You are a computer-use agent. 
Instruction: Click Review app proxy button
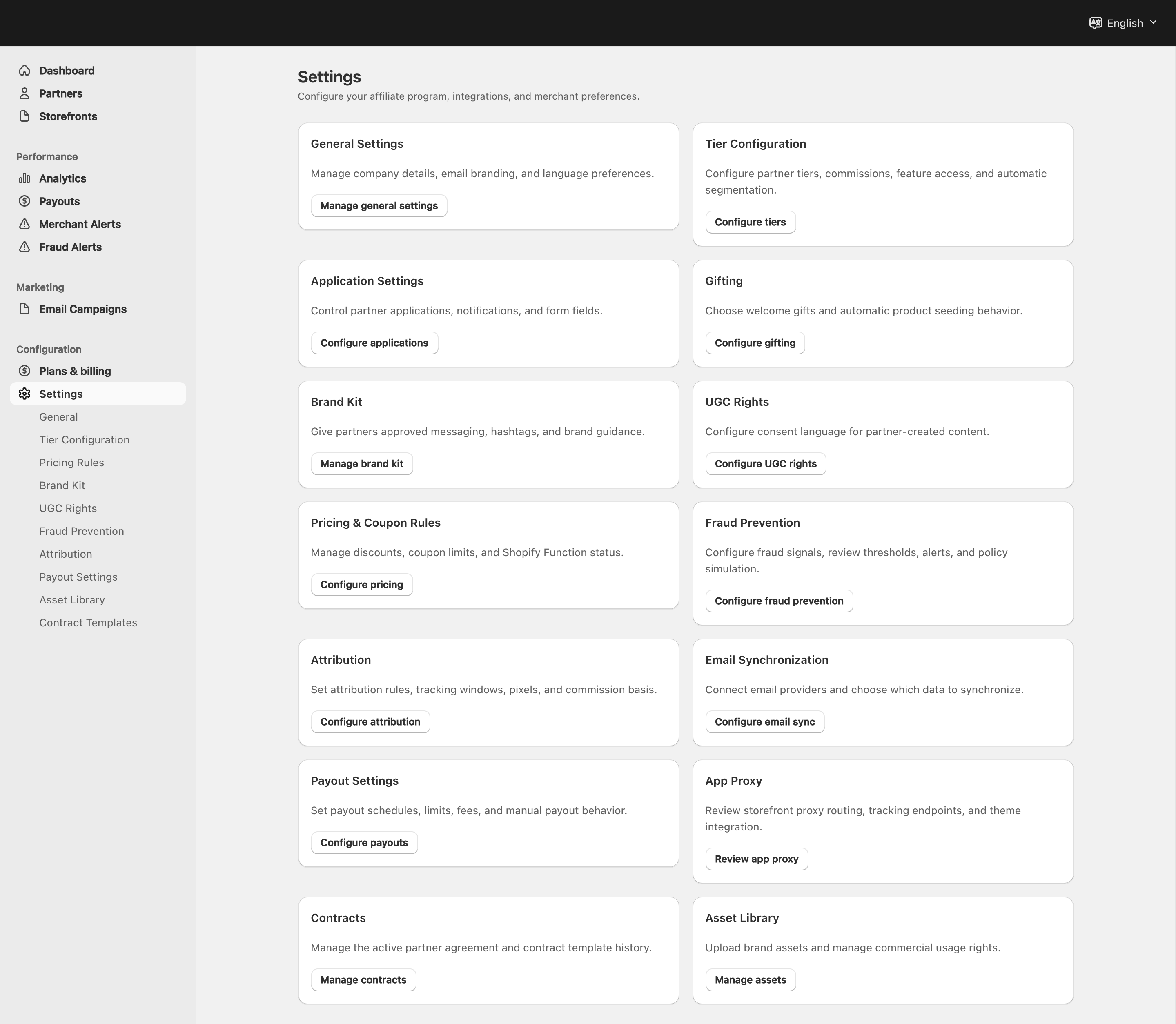[757, 859]
